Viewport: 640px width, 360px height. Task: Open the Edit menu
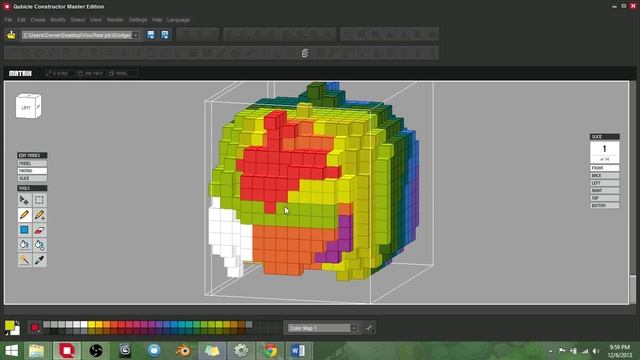click(21, 20)
